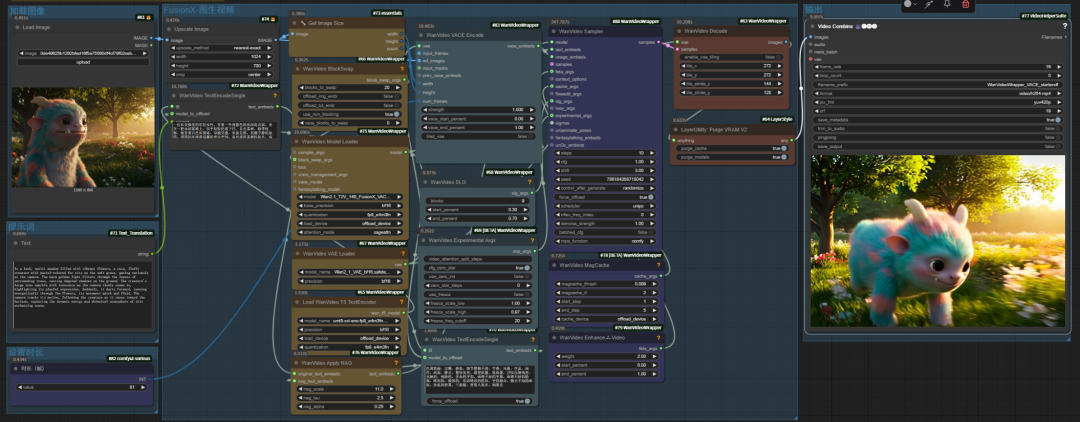Open cache_device dropdown in WanVideo MagCache

coord(605,319)
